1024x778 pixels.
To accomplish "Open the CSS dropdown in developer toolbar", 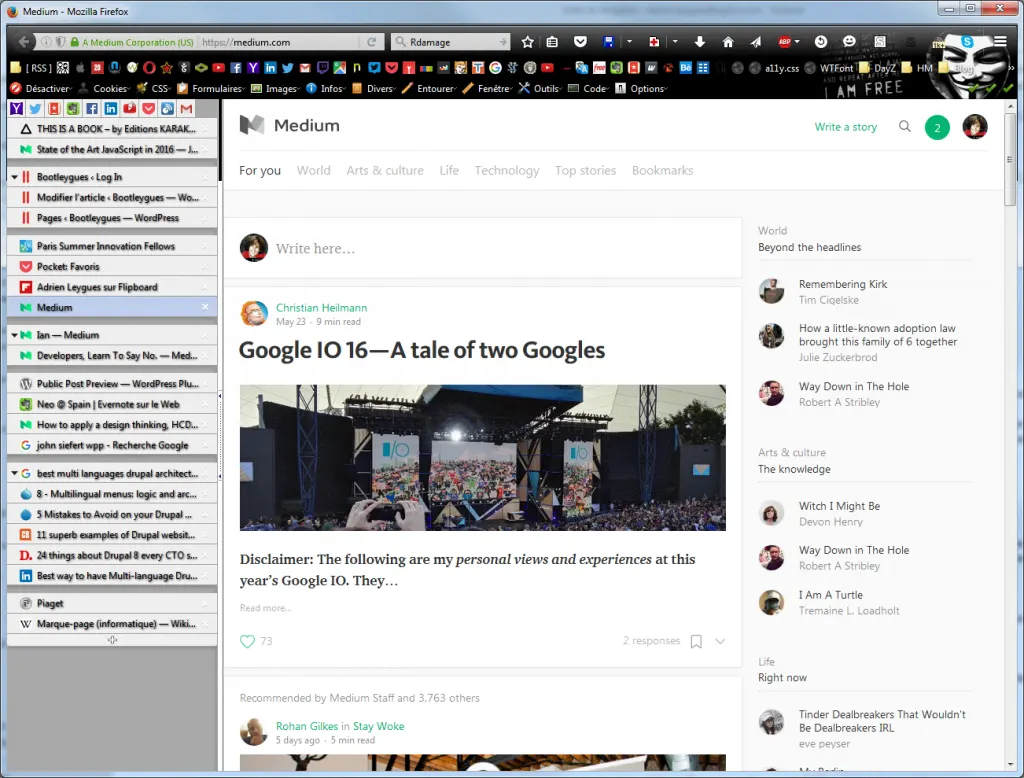I will 153,88.
